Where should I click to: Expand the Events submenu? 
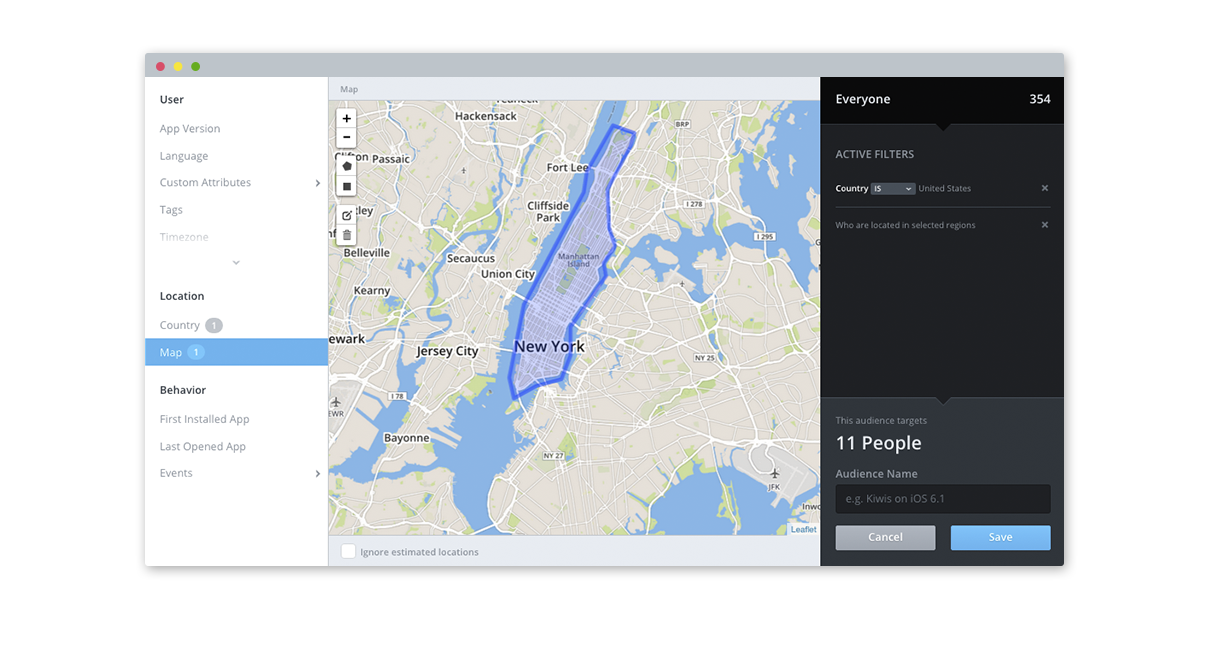318,473
